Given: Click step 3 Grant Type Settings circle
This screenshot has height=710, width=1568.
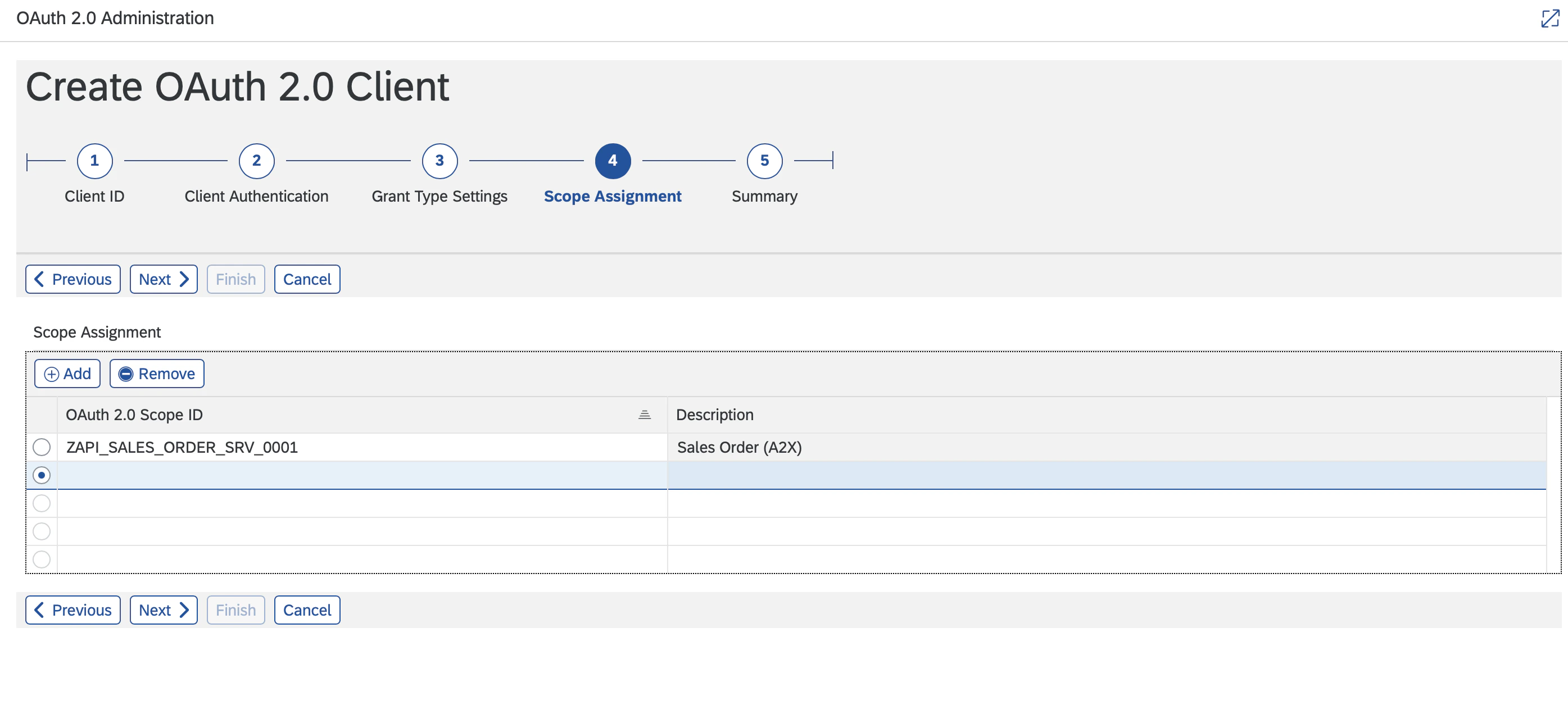Looking at the screenshot, I should pos(439,161).
